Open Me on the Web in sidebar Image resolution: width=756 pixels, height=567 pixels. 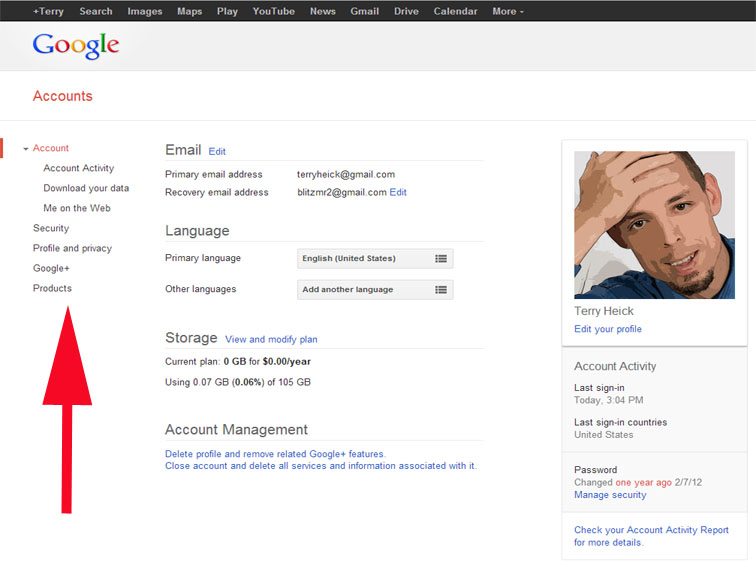pos(77,208)
